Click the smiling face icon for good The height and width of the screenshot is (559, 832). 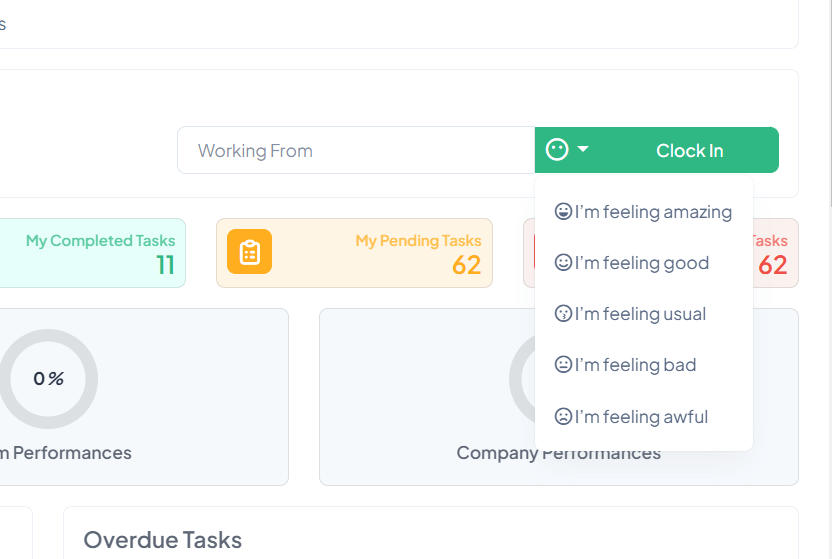click(563, 263)
